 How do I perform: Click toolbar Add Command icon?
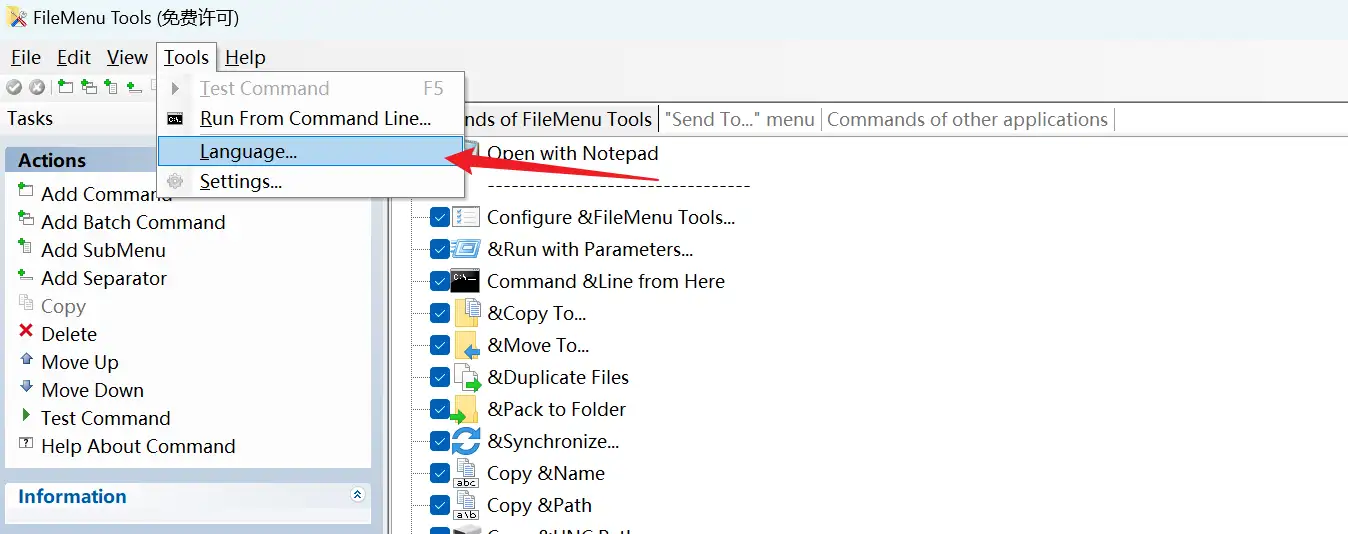tap(65, 87)
